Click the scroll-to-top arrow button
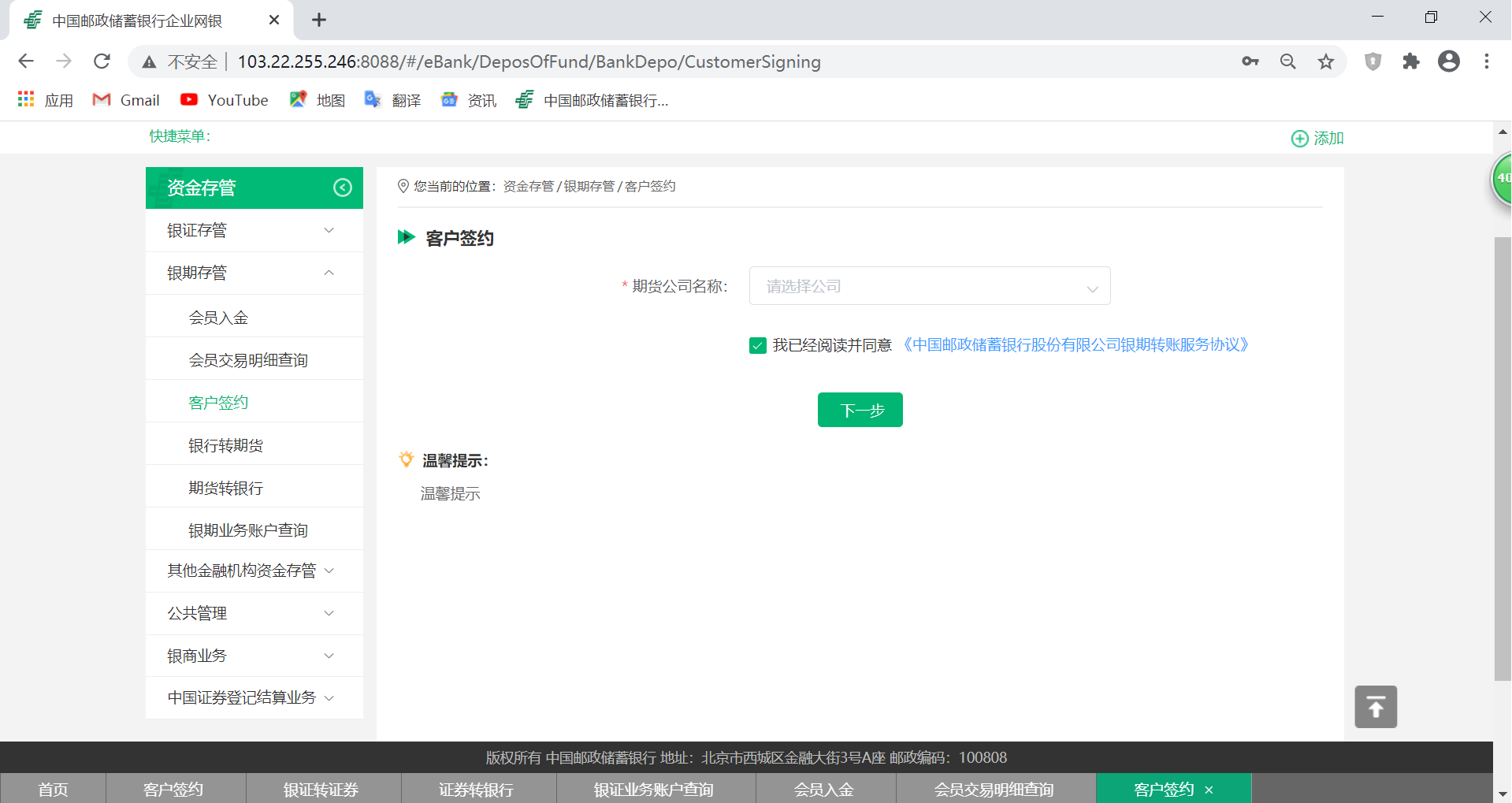This screenshot has height=803, width=1512. click(1375, 707)
